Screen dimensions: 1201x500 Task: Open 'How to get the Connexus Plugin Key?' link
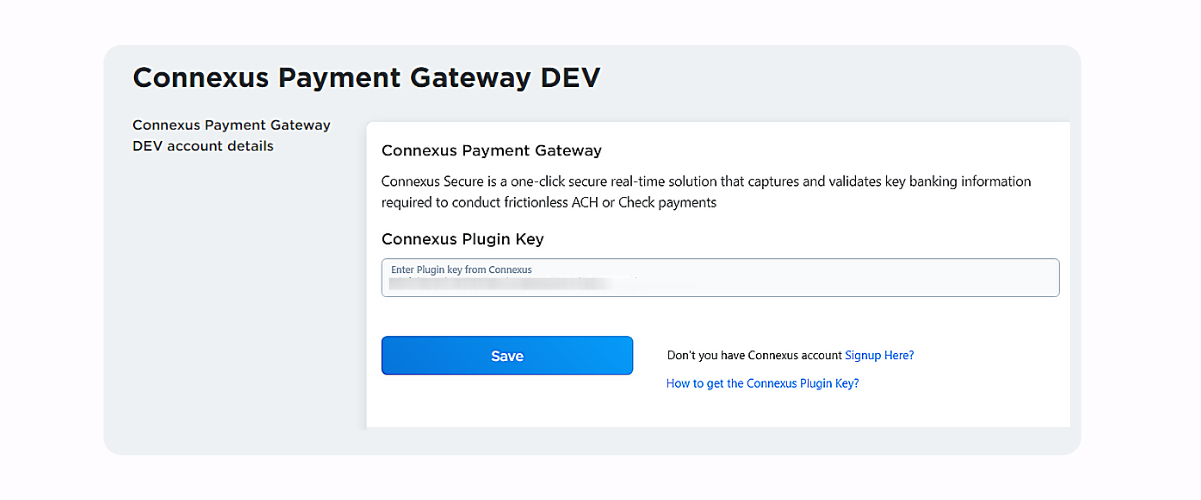click(x=762, y=383)
